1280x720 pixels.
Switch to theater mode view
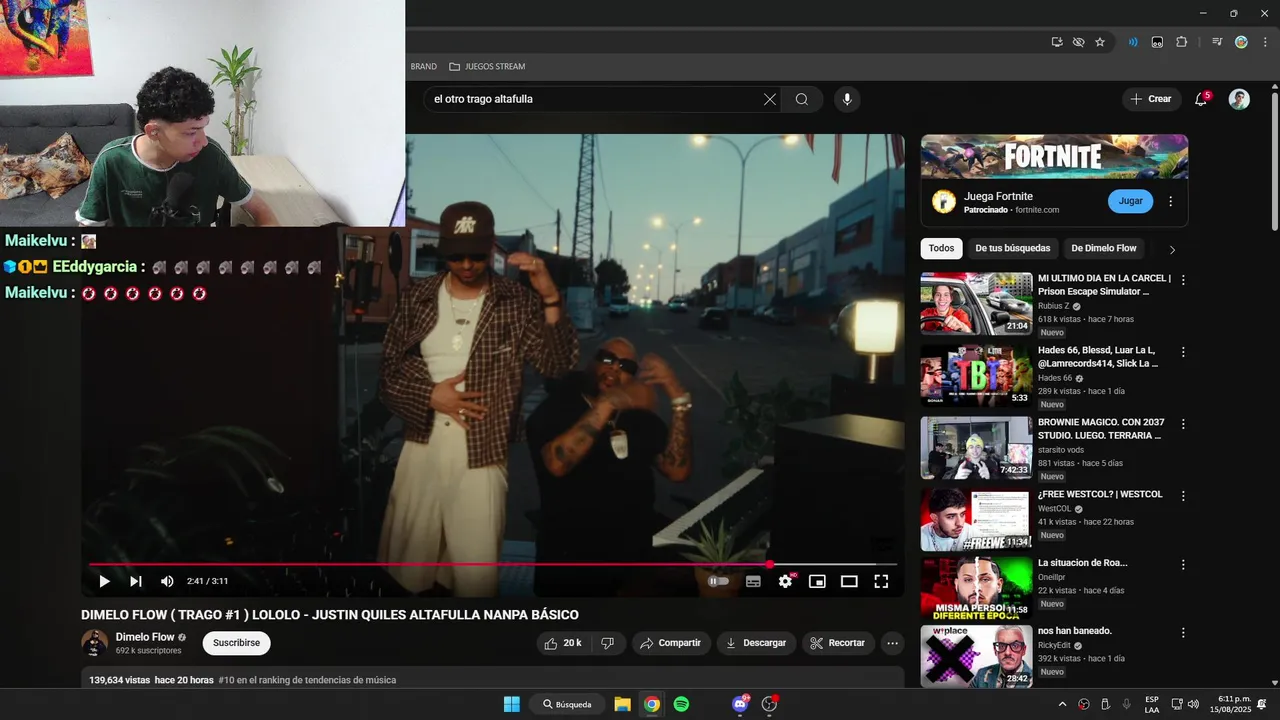[849, 581]
